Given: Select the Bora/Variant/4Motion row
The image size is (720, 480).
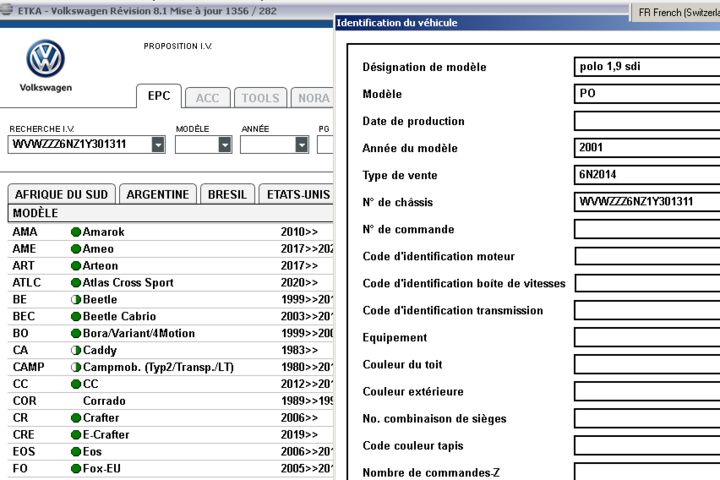Looking at the screenshot, I should [170, 333].
